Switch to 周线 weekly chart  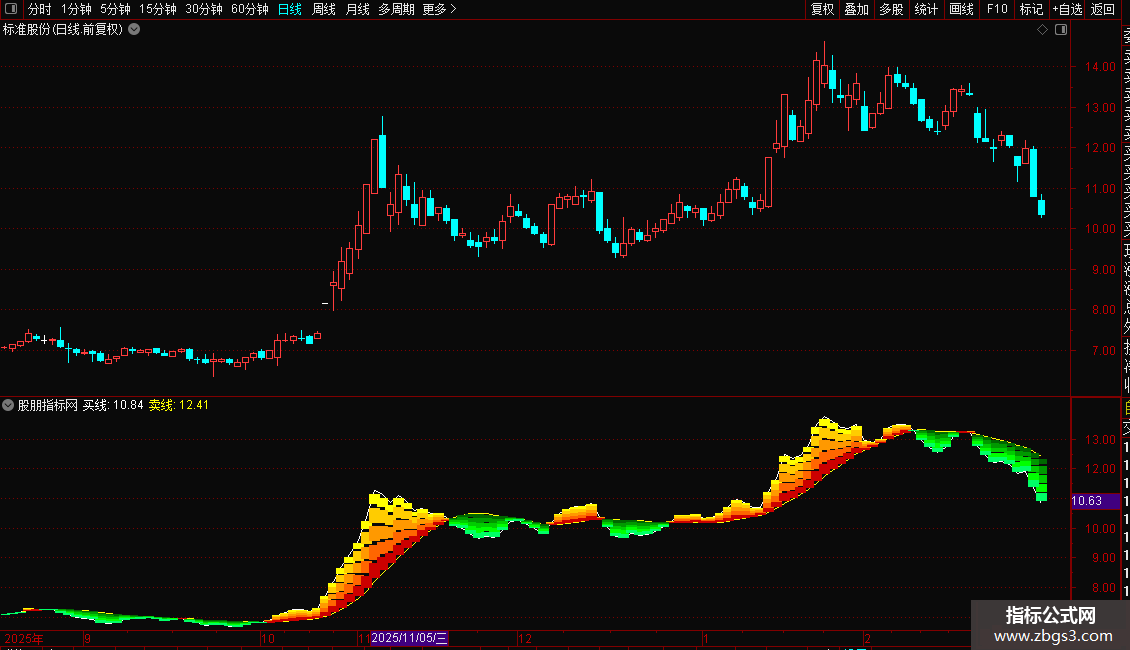tap(324, 9)
